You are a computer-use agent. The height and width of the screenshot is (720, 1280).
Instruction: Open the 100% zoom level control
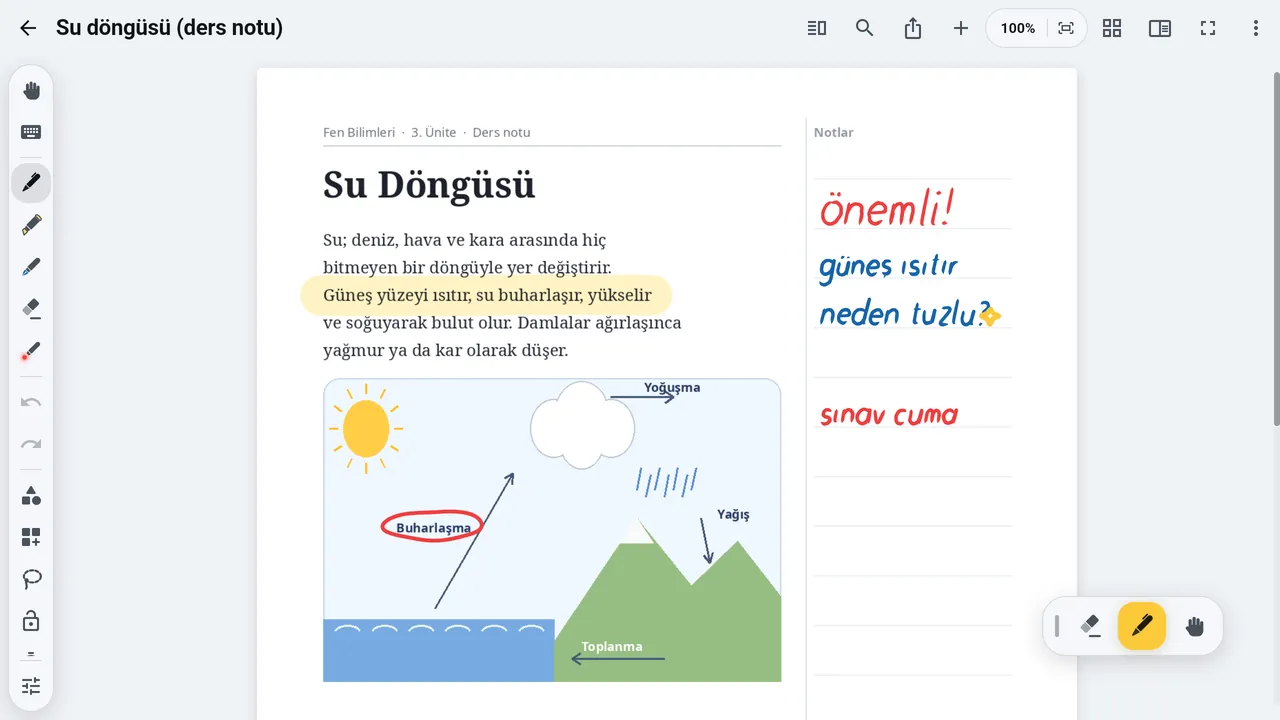(1018, 28)
